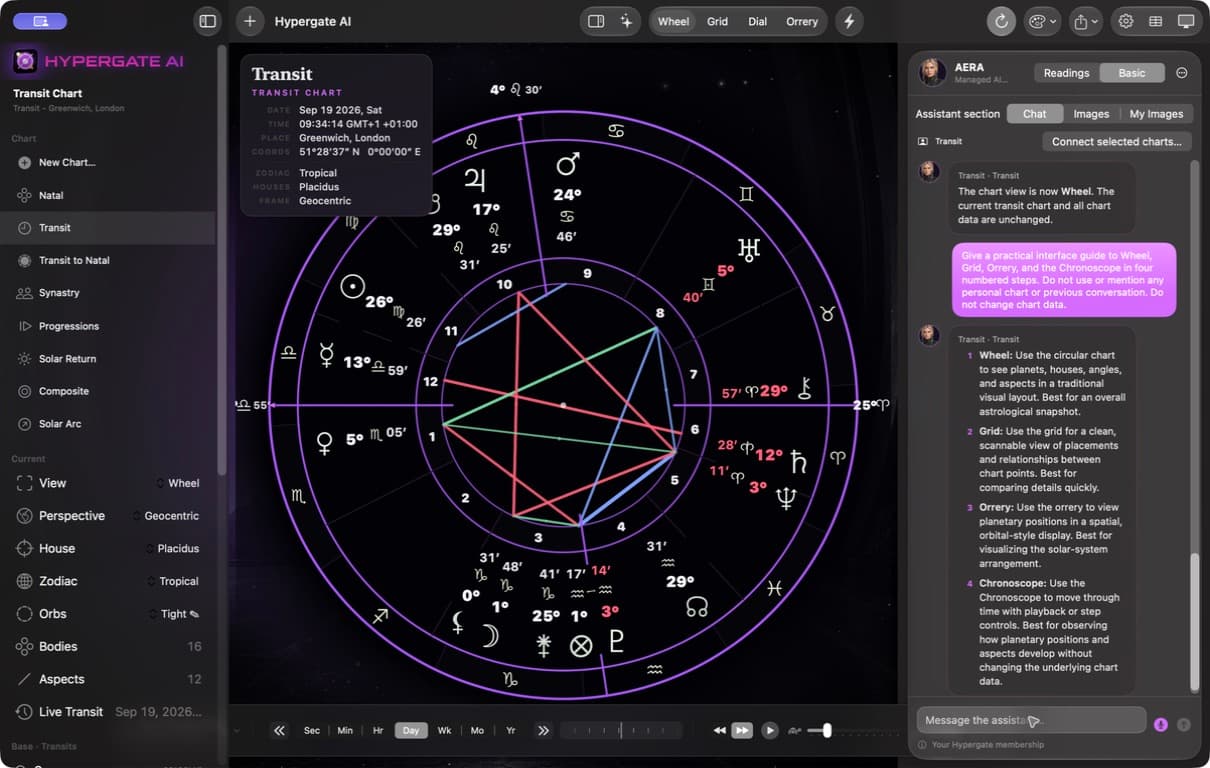
Task: Set time step to Min
Action: click(x=345, y=731)
